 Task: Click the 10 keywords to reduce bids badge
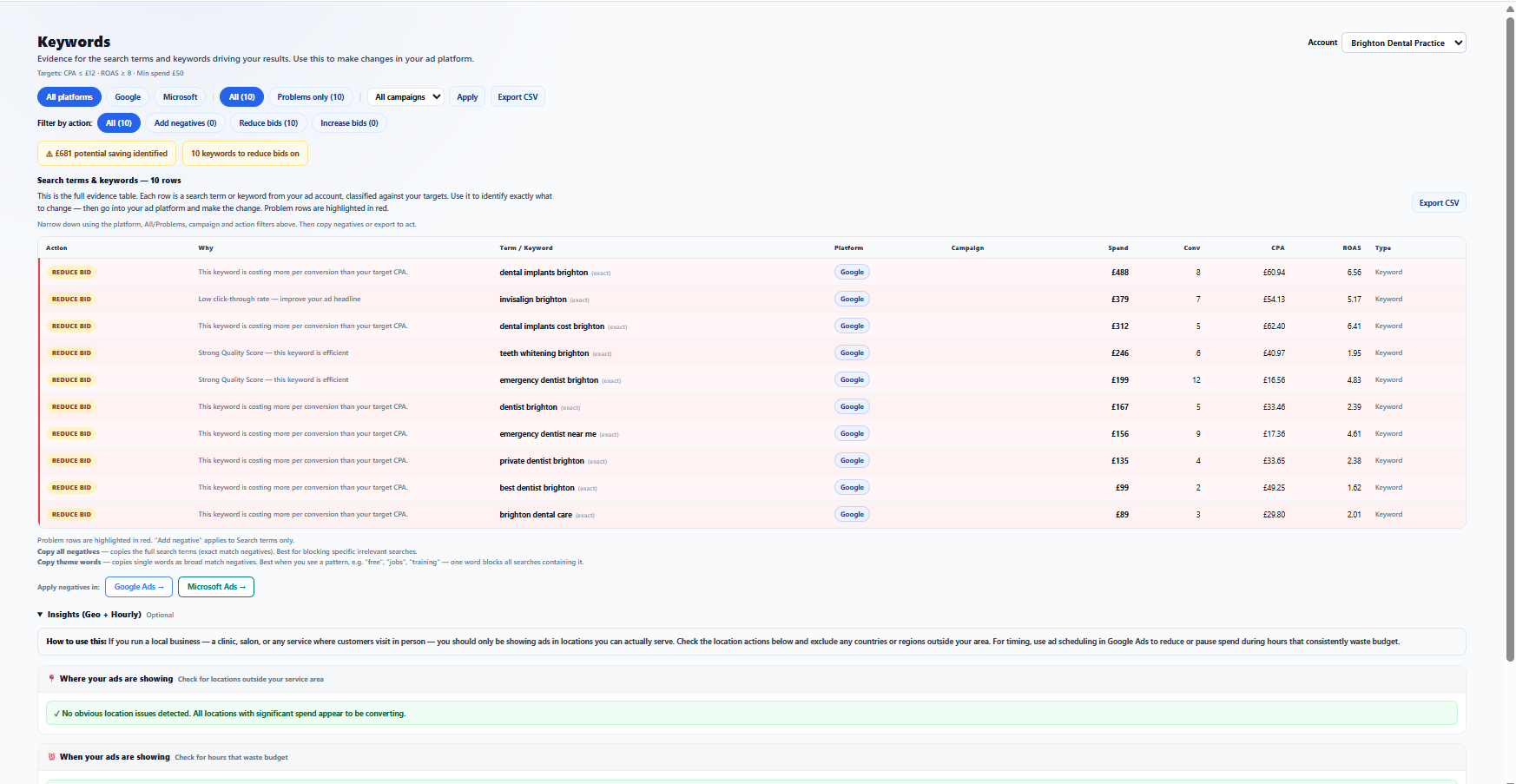(245, 154)
